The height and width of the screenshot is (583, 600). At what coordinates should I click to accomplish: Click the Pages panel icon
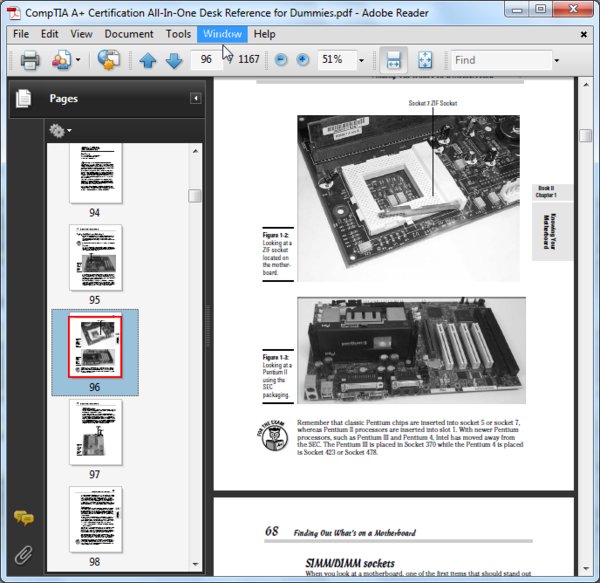coord(24,98)
